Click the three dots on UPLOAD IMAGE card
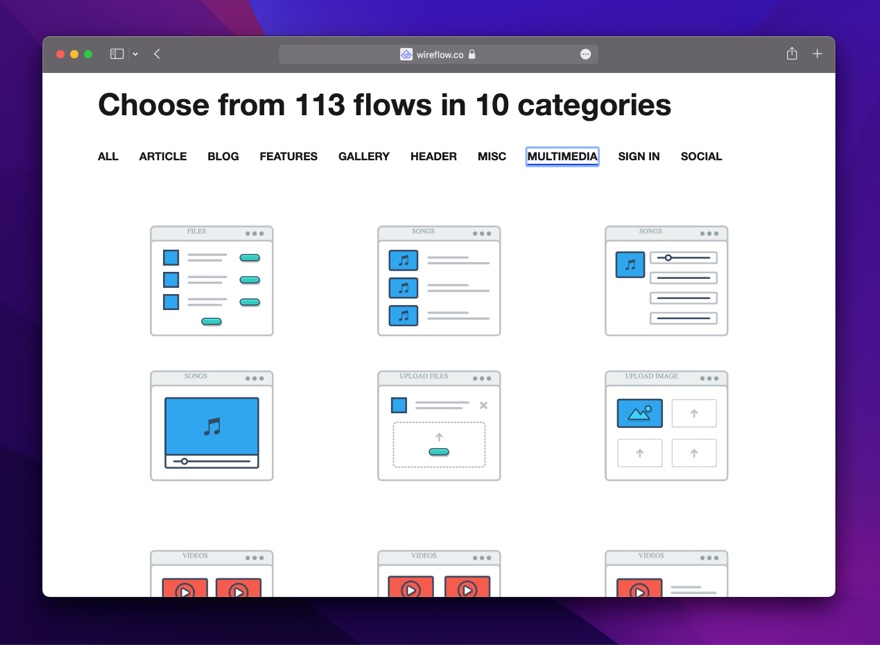880x645 pixels. click(x=709, y=378)
